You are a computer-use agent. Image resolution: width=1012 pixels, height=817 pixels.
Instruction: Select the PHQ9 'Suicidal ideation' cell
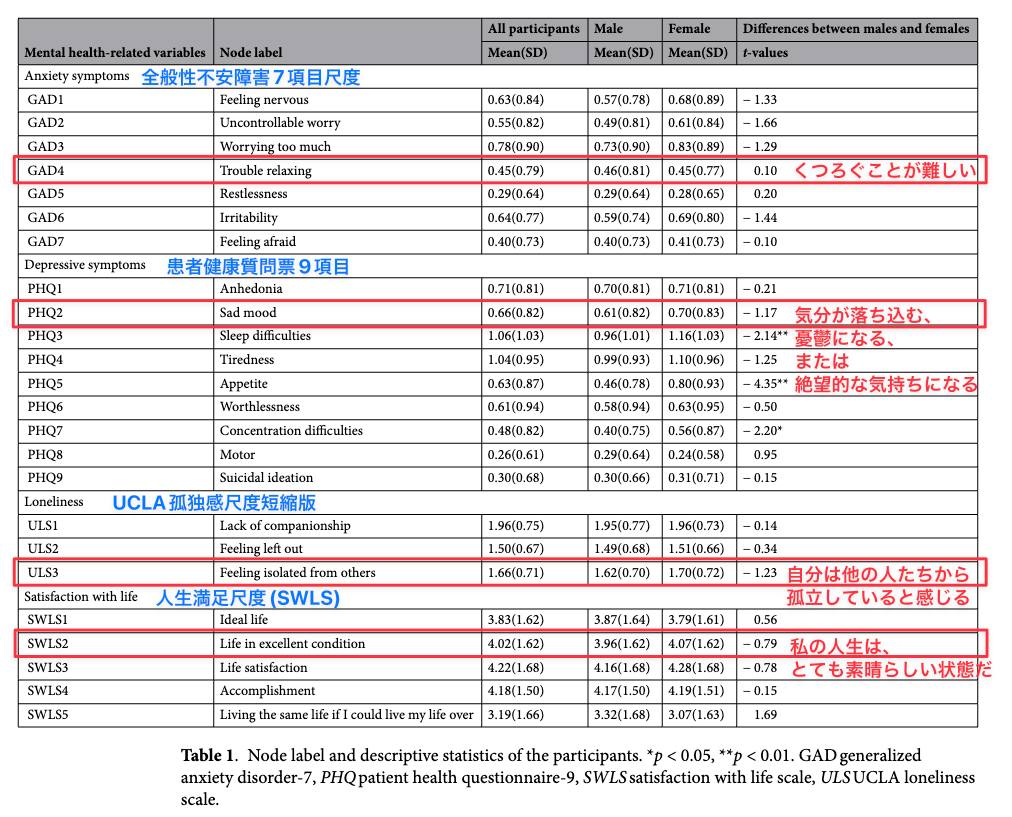267,478
